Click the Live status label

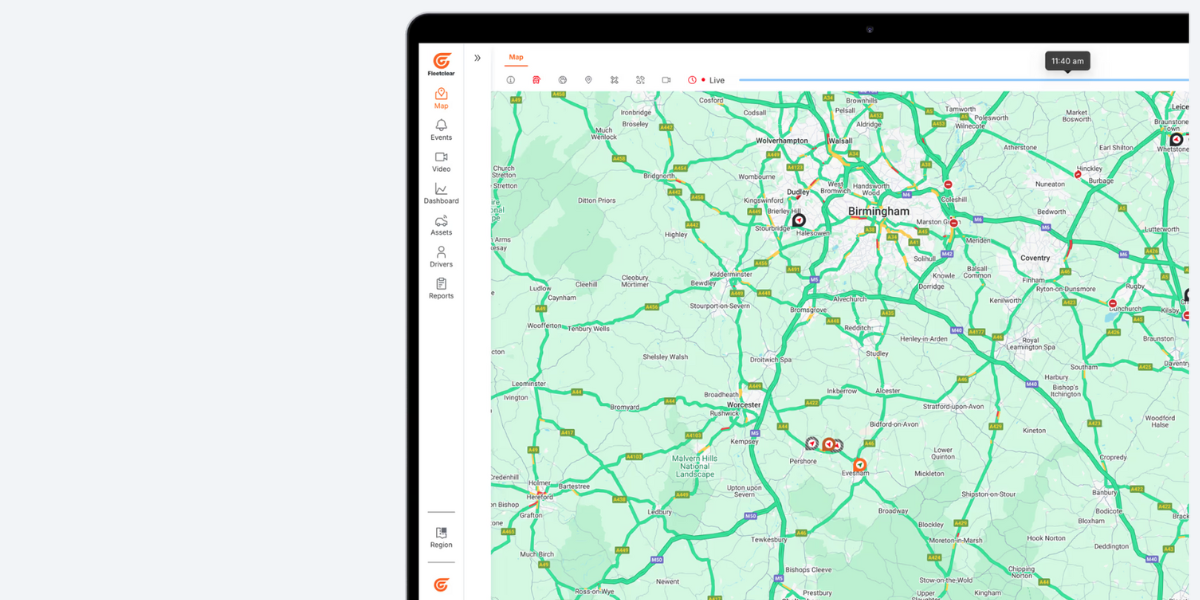[717, 80]
